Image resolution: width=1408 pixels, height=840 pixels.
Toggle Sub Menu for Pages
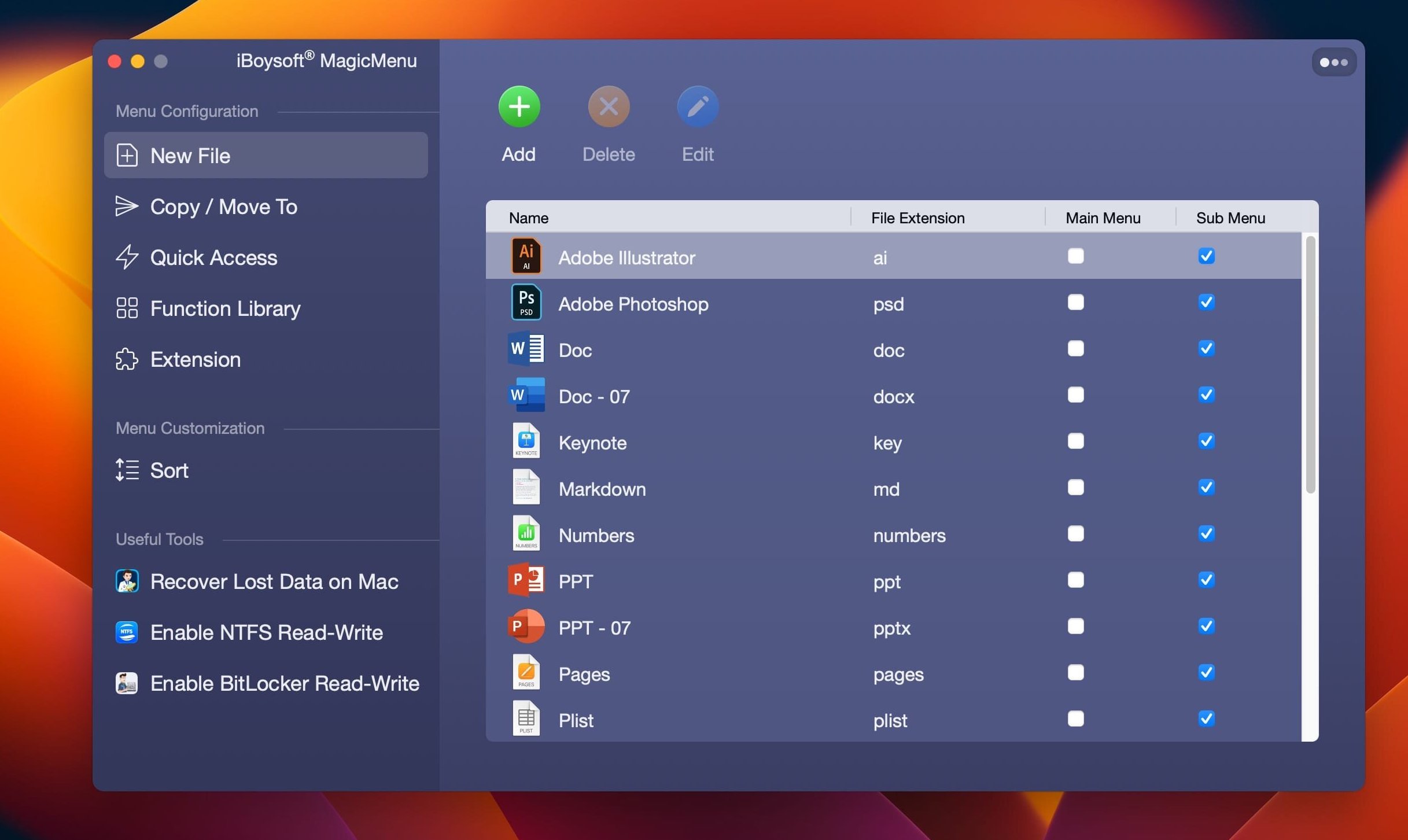click(x=1206, y=672)
